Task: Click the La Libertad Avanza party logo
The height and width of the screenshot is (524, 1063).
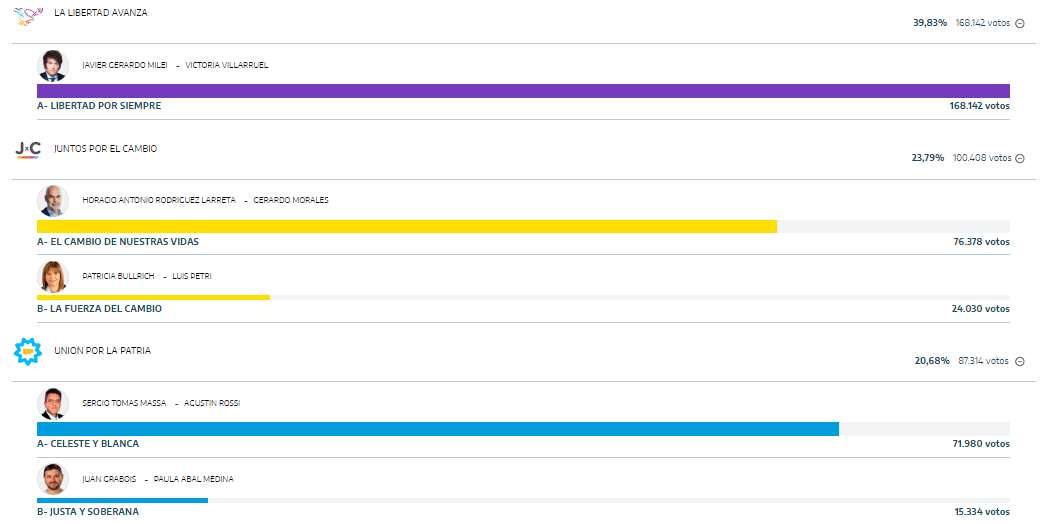Action: tap(29, 14)
